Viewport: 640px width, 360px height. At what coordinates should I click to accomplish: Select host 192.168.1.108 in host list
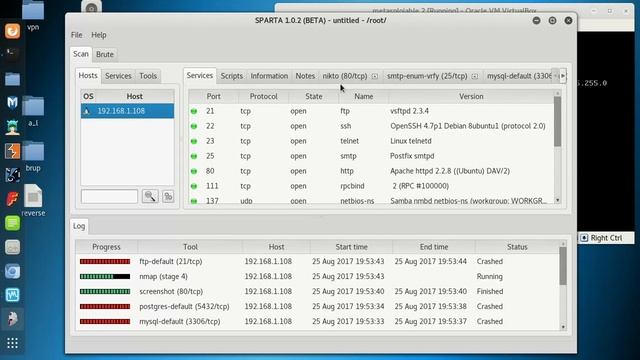pyautogui.click(x=127, y=111)
